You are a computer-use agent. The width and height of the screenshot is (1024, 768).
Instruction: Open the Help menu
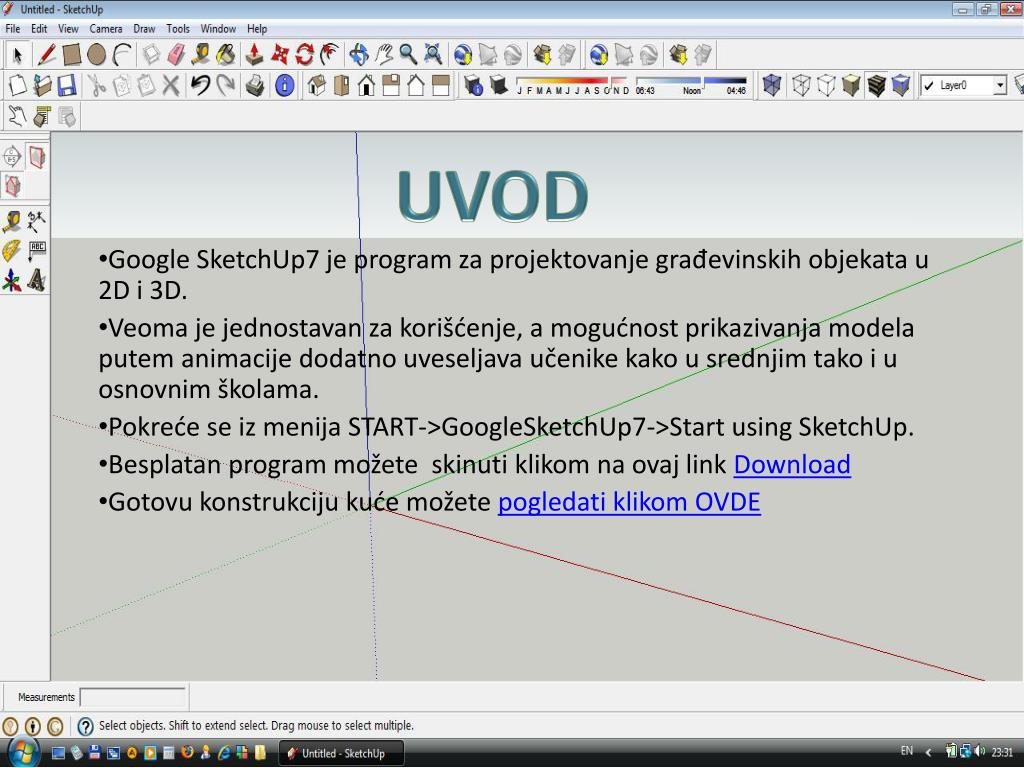coord(257,29)
